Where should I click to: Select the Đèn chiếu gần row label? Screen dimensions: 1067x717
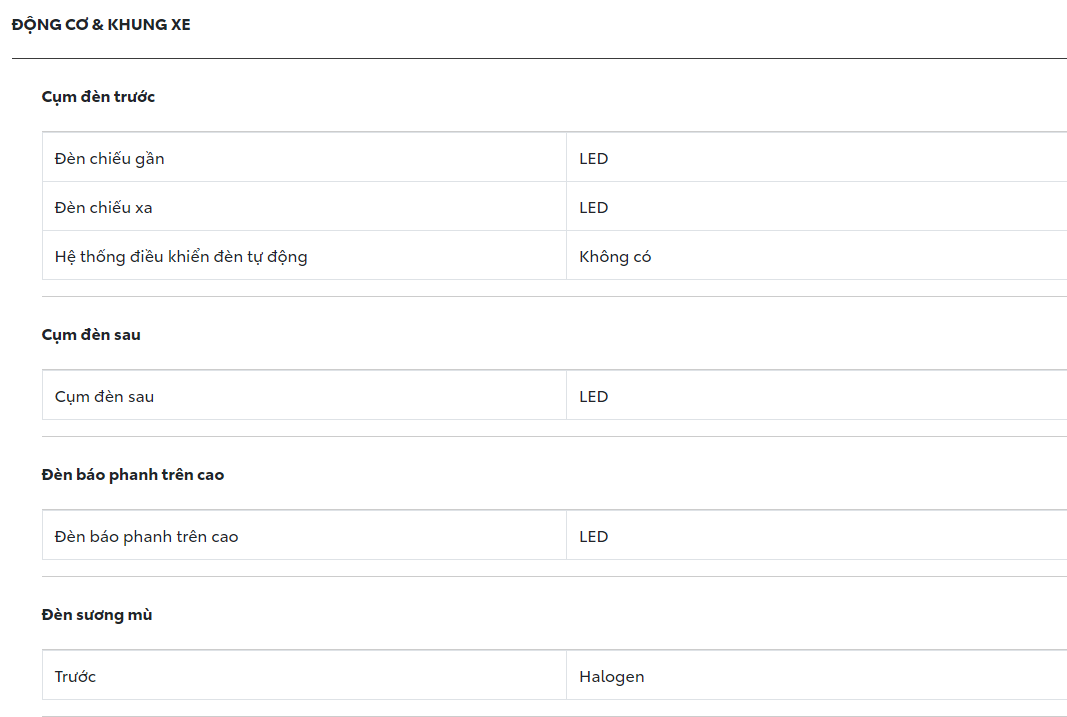coord(110,159)
